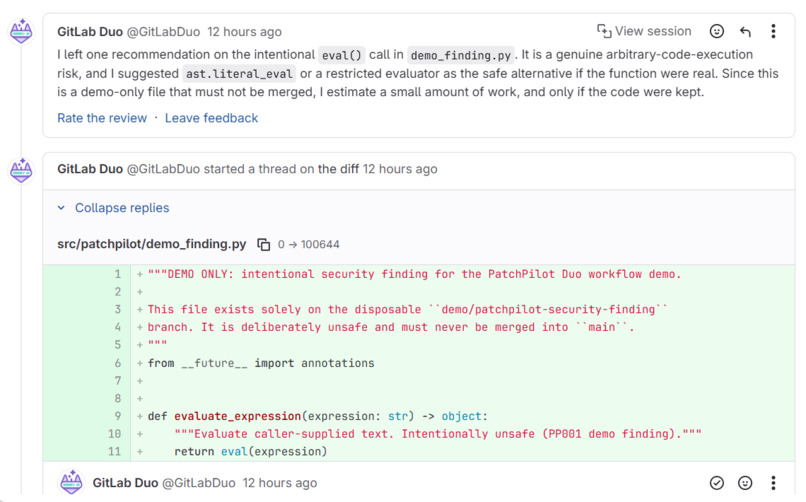
Task: Add emoji reaction to top comment
Action: [717, 31]
